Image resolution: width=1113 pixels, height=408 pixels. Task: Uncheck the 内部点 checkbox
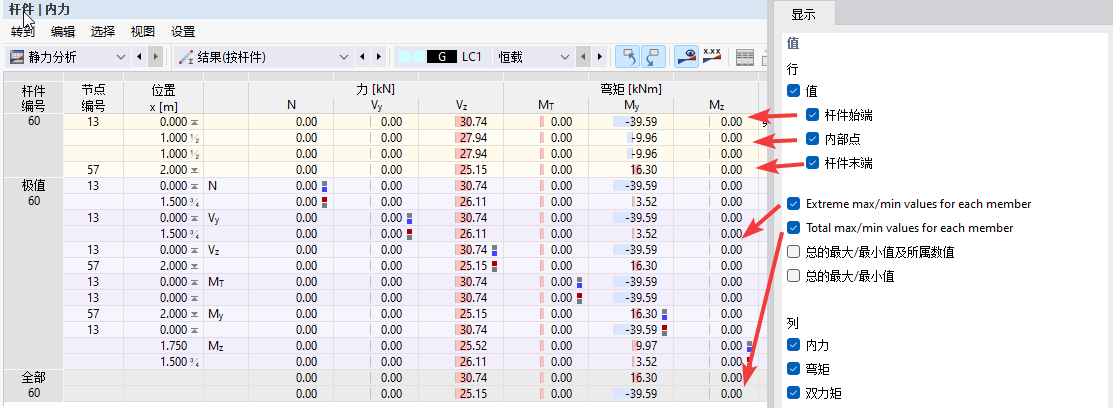812,139
